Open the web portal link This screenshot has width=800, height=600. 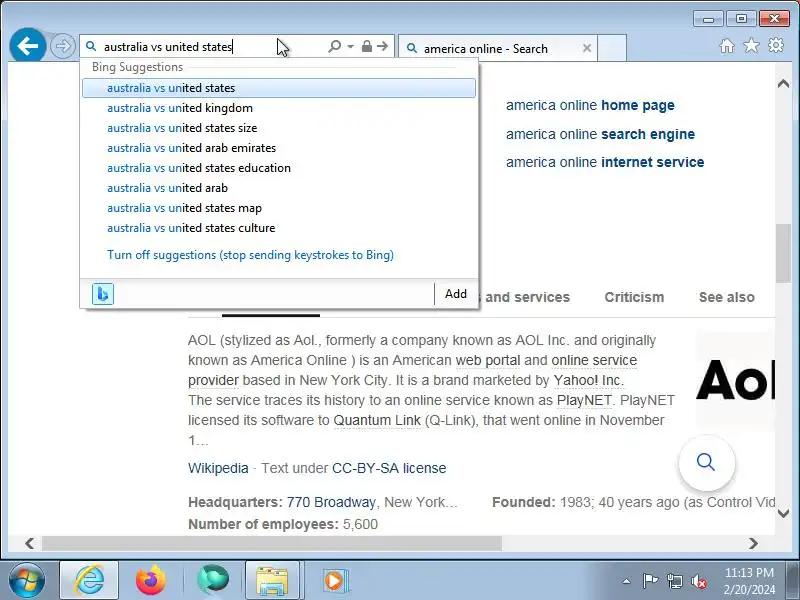click(488, 360)
